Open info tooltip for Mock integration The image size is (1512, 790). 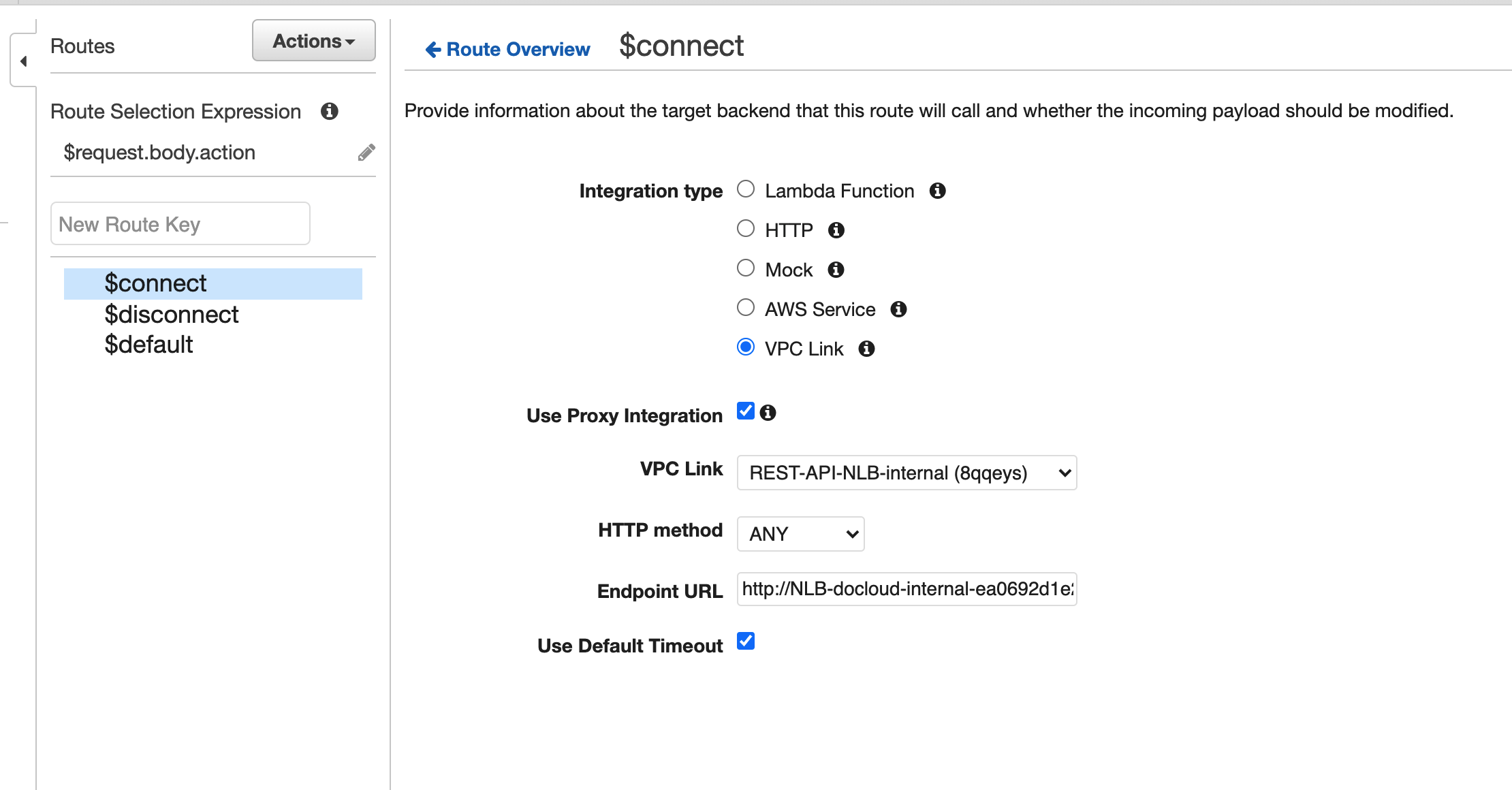pyautogui.click(x=836, y=270)
